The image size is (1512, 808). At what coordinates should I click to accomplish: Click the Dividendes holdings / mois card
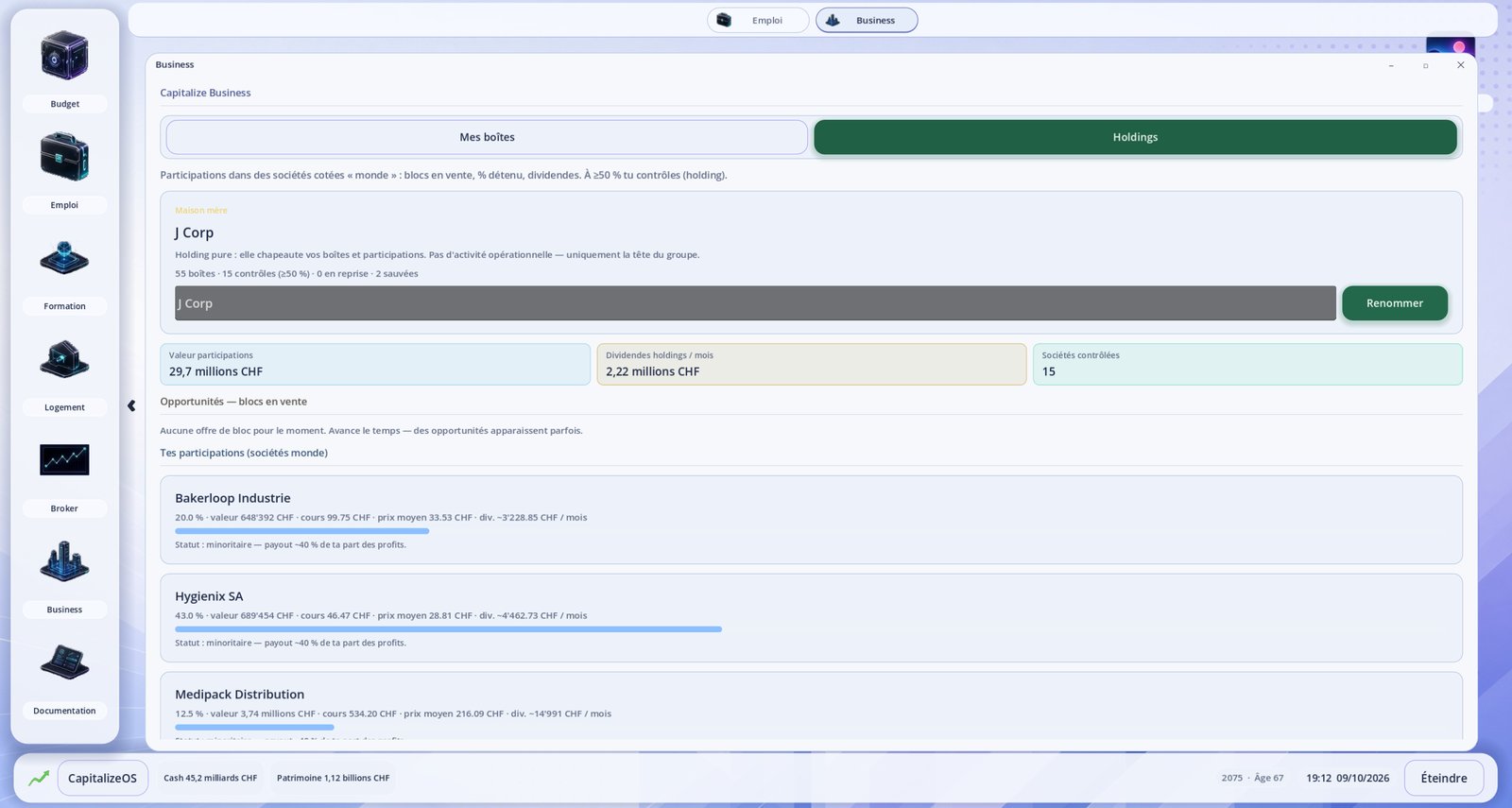(812, 364)
